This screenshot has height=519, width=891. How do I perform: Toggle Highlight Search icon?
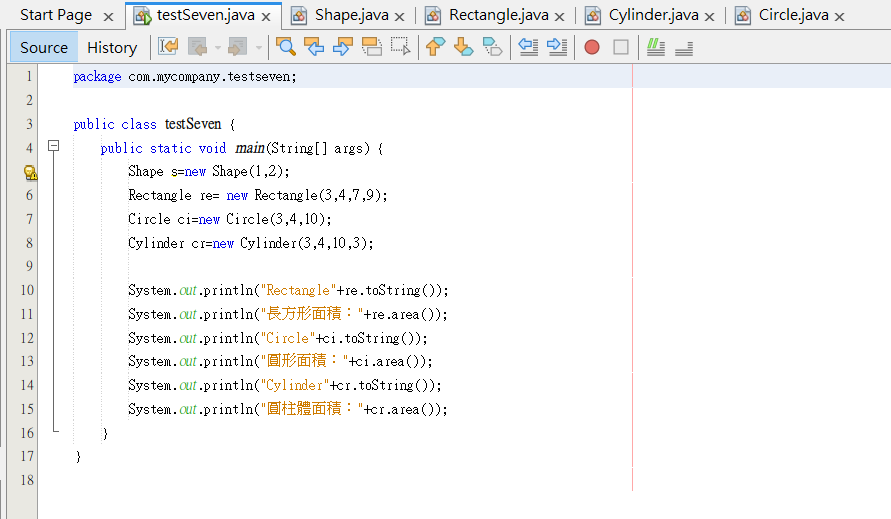372,47
